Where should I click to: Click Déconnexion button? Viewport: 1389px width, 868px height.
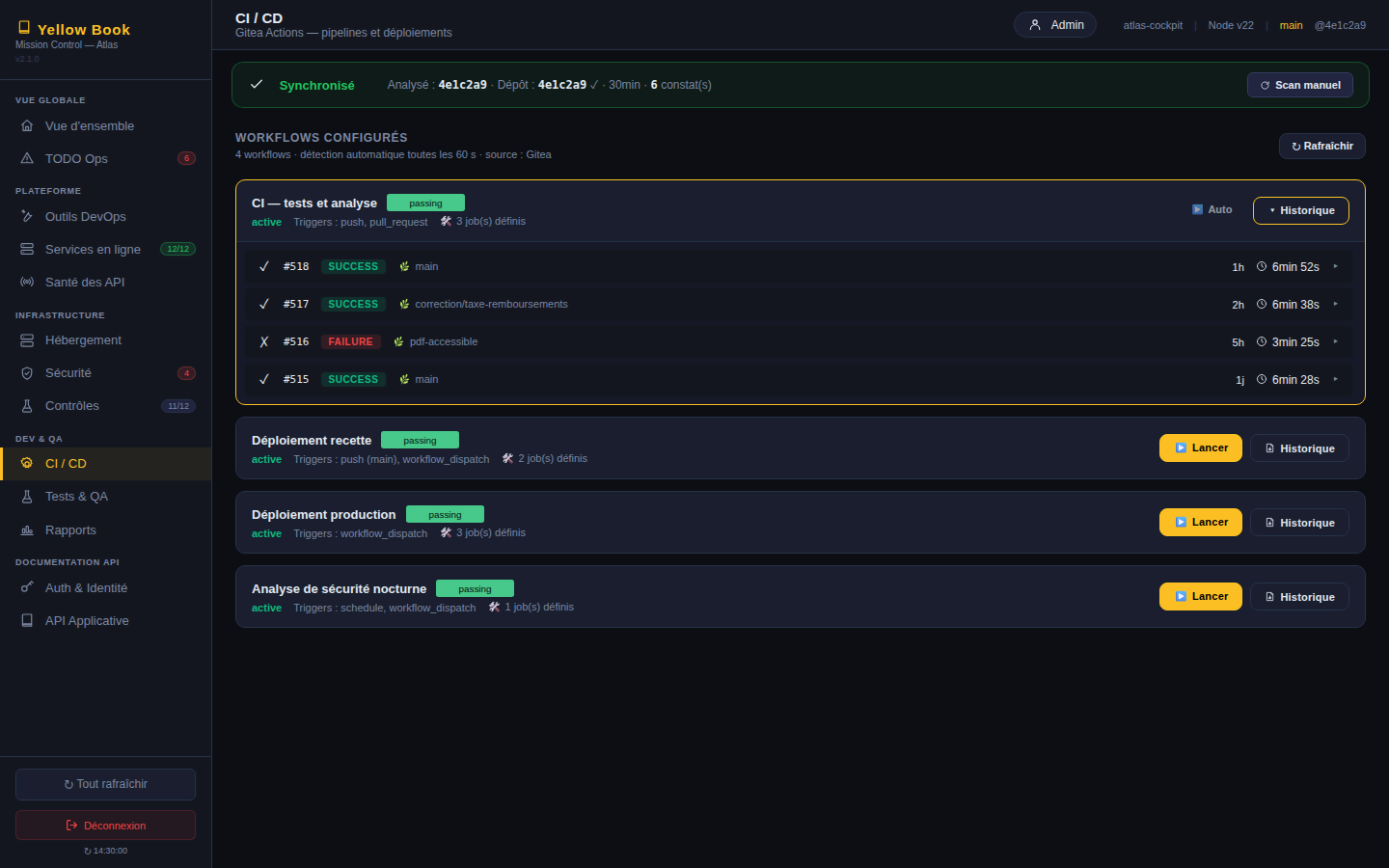(105, 826)
